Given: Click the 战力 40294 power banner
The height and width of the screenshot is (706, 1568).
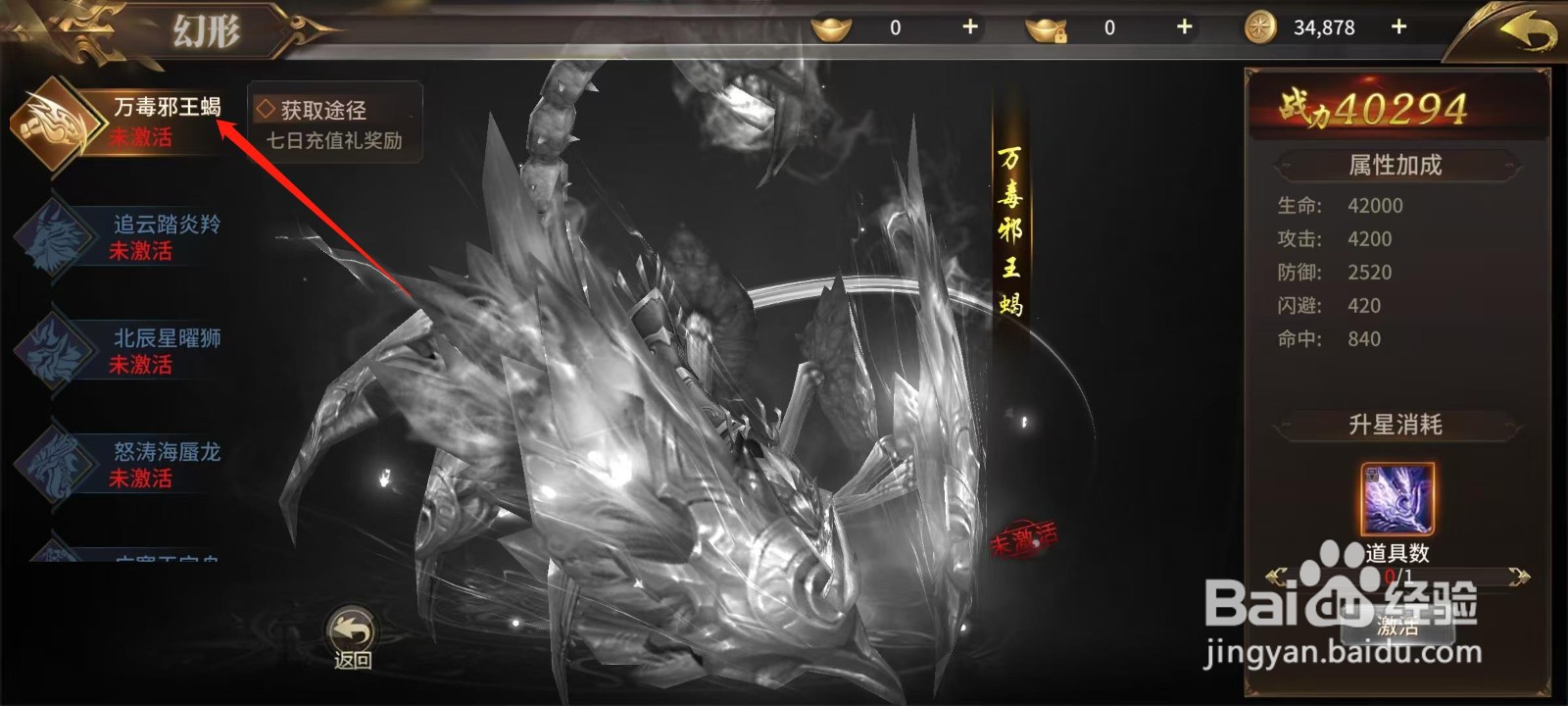Looking at the screenshot, I should 1396,108.
